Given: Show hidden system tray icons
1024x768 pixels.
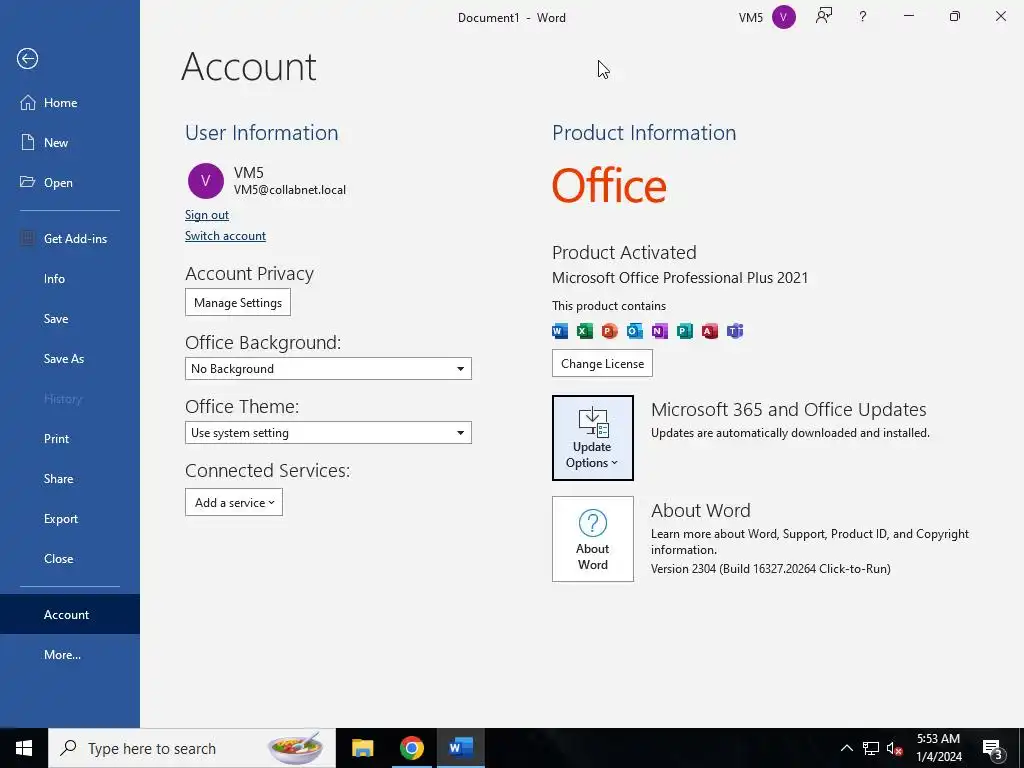Looking at the screenshot, I should point(846,748).
